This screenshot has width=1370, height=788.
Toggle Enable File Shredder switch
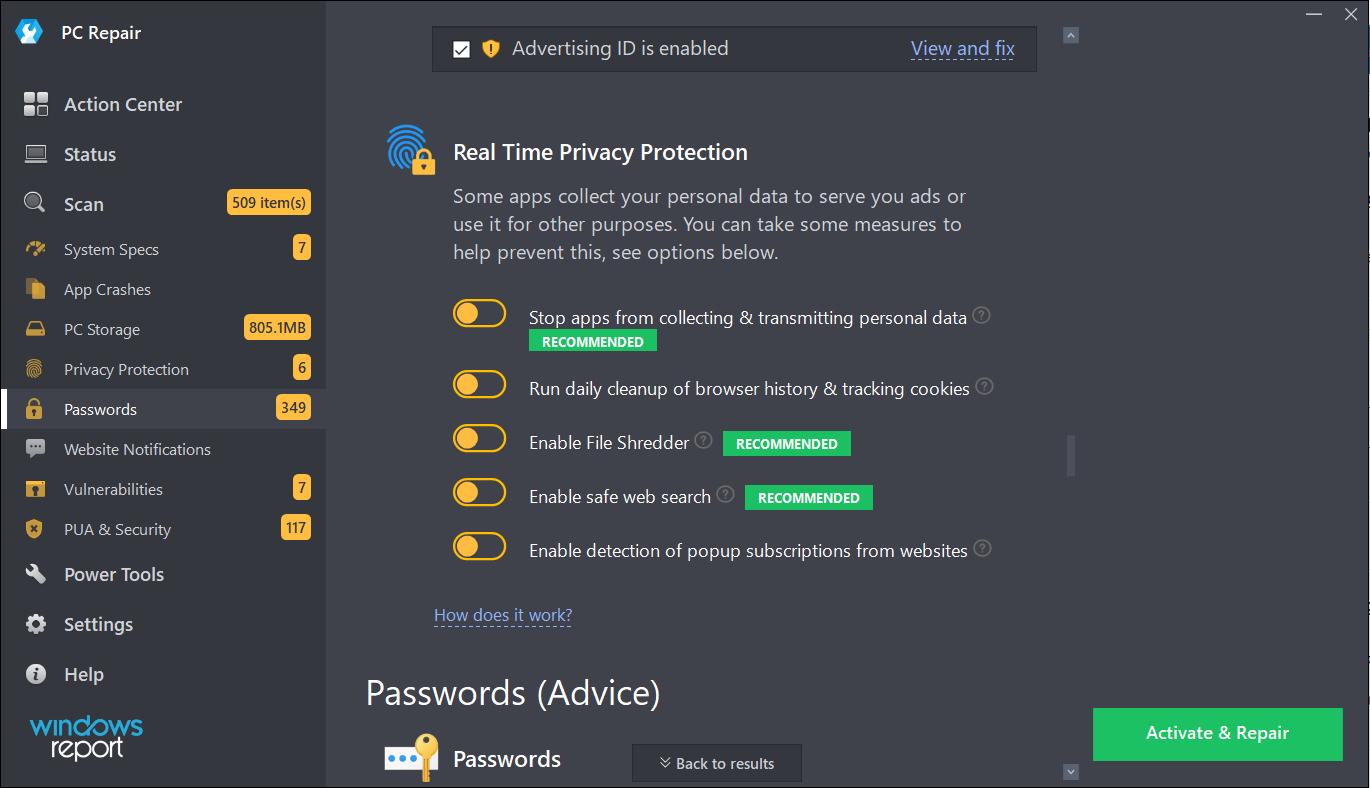tap(480, 438)
